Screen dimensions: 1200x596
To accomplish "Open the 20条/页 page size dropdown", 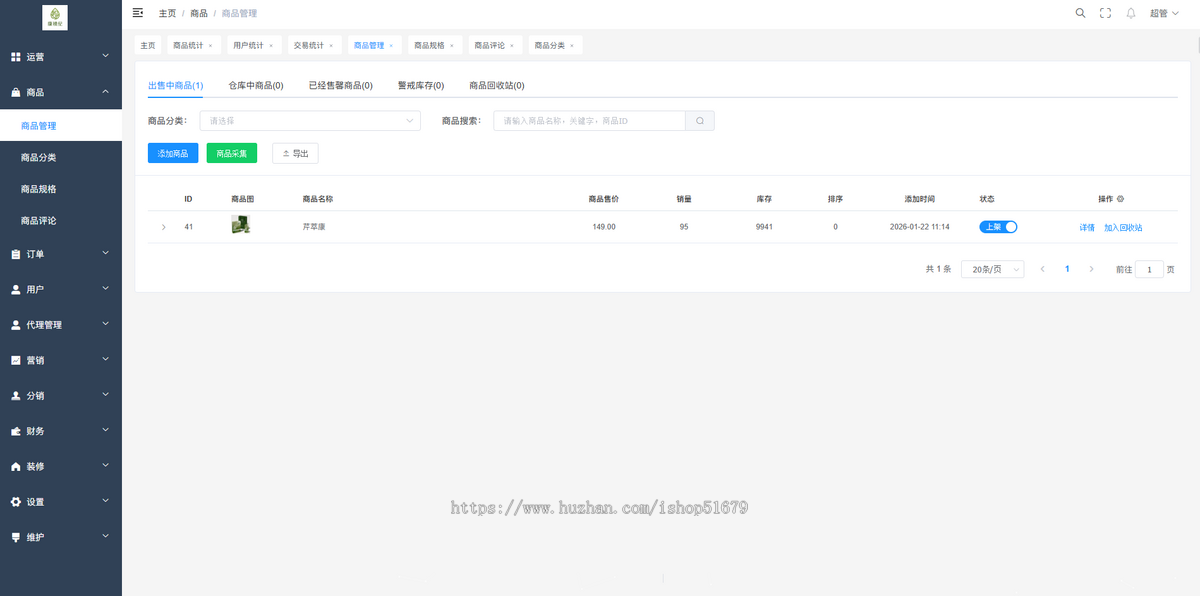I will point(992,269).
